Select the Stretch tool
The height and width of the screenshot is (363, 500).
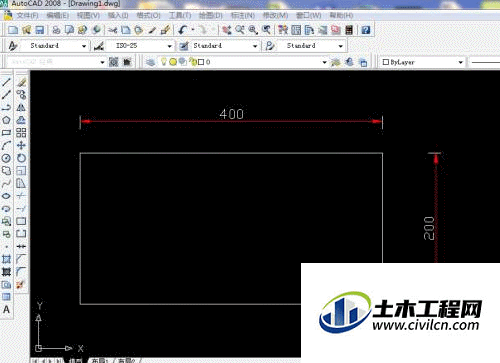pyautogui.click(x=21, y=183)
